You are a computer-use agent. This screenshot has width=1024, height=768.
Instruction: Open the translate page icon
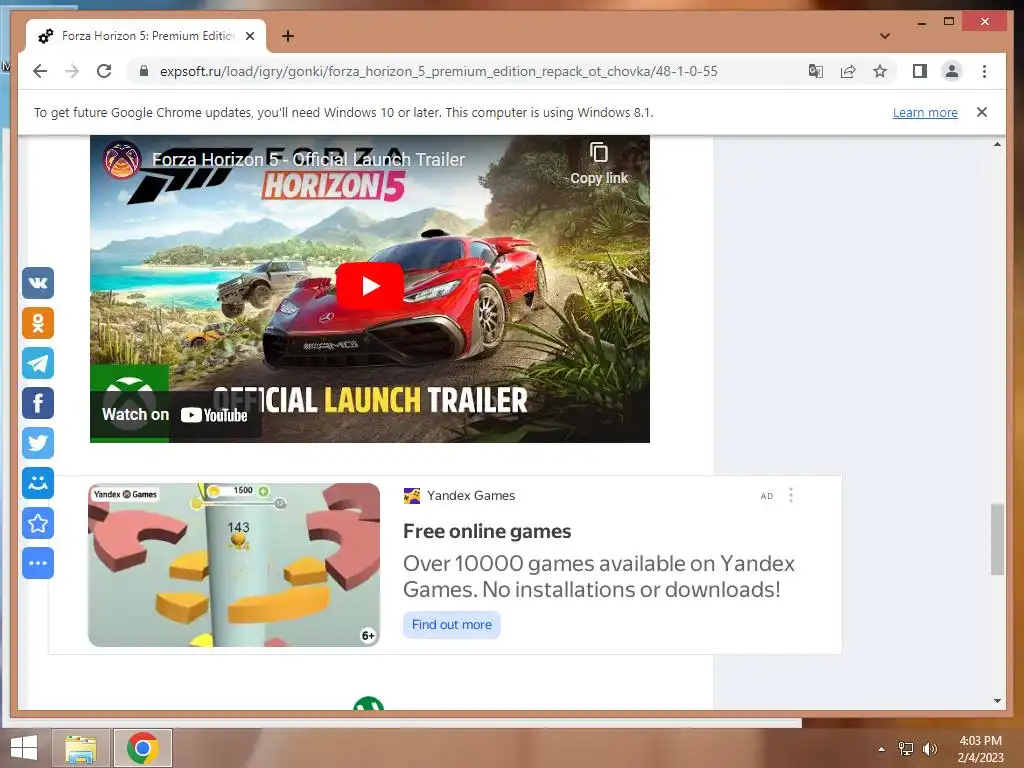pos(816,71)
